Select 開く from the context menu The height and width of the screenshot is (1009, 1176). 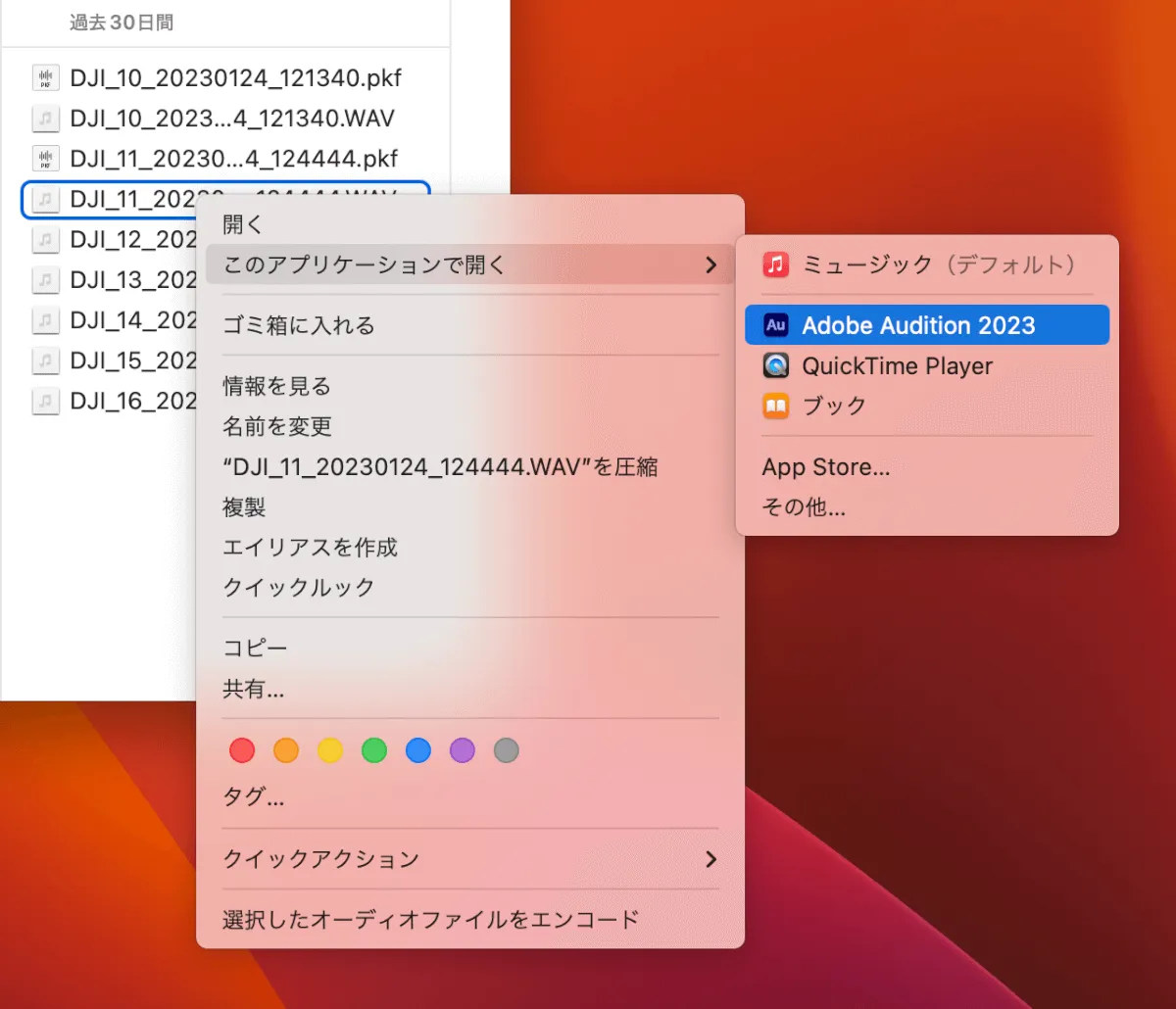pos(243,224)
